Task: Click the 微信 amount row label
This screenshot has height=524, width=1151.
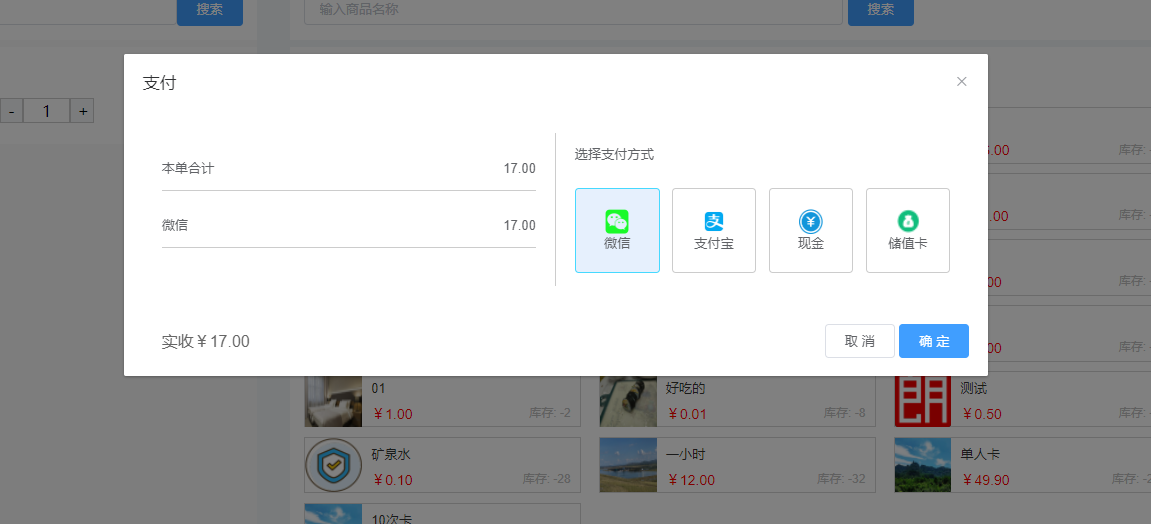Action: click(175, 225)
